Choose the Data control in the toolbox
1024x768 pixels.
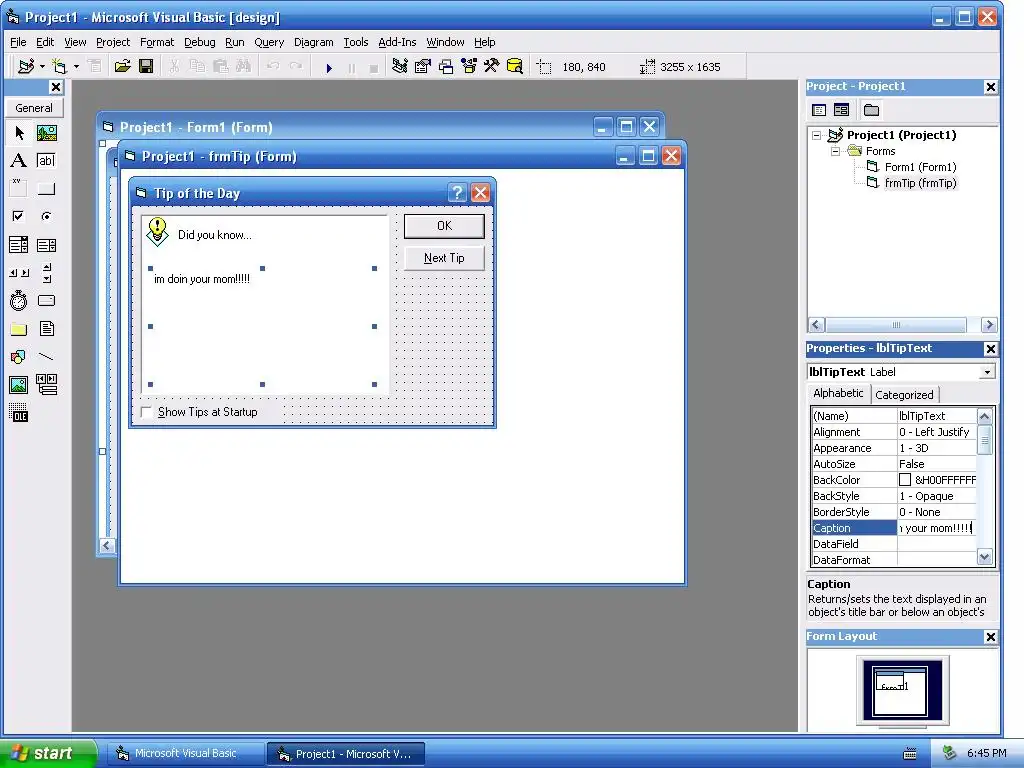tap(46, 385)
